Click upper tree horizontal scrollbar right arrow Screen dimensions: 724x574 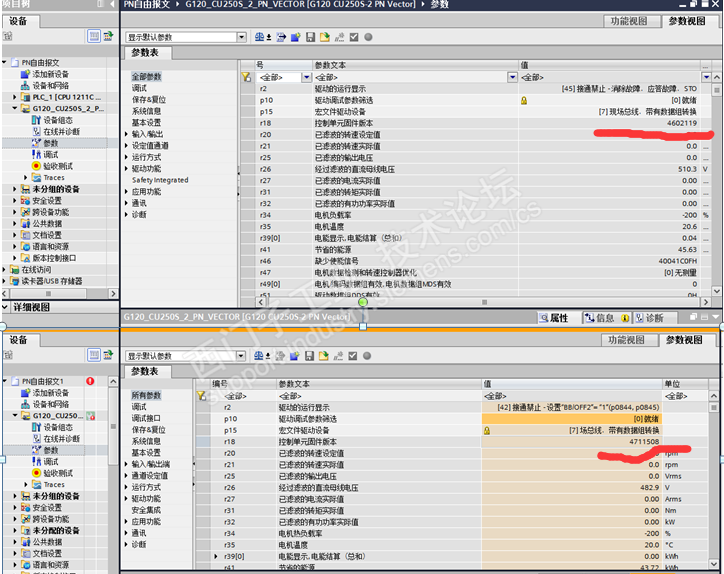[x=113, y=293]
